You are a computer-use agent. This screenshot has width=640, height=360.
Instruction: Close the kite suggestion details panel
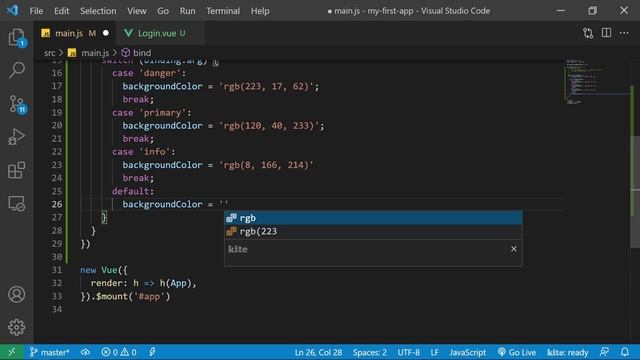coord(513,249)
